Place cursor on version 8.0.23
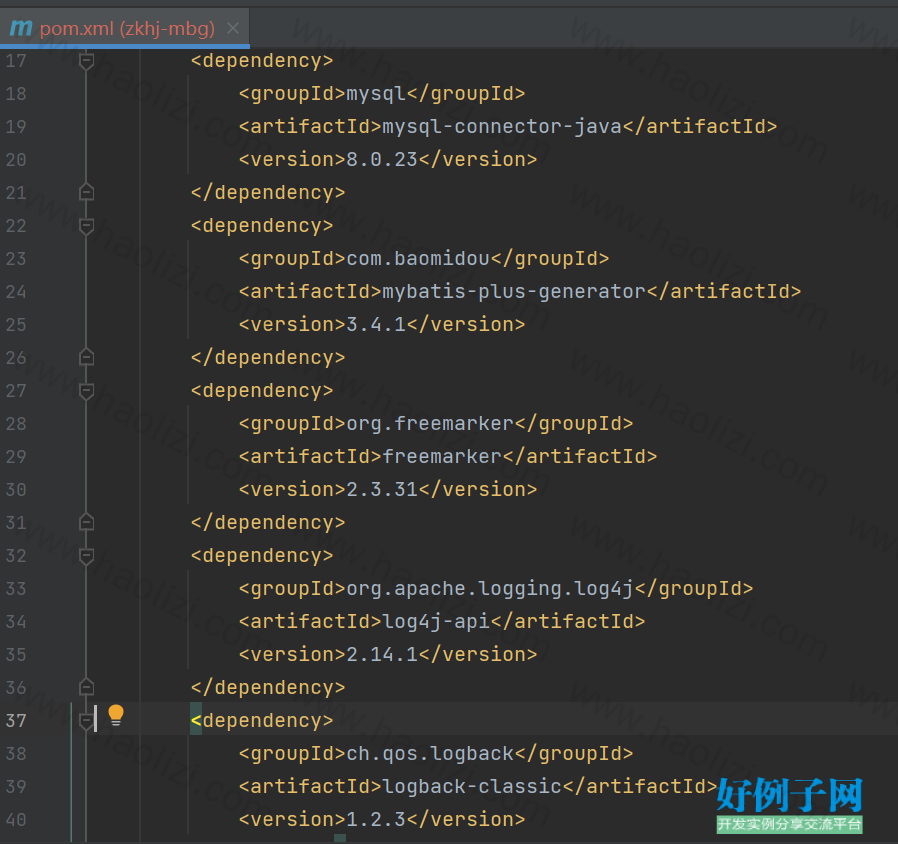Image resolution: width=898 pixels, height=844 pixels. (x=382, y=160)
